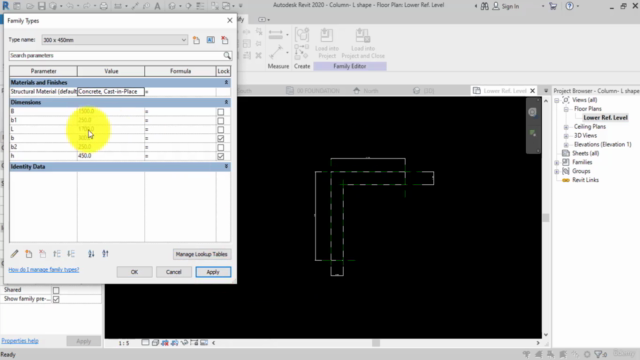Click the Save icon in quick access toolbar
Screen dimensions: 640x360
click(42, 6)
